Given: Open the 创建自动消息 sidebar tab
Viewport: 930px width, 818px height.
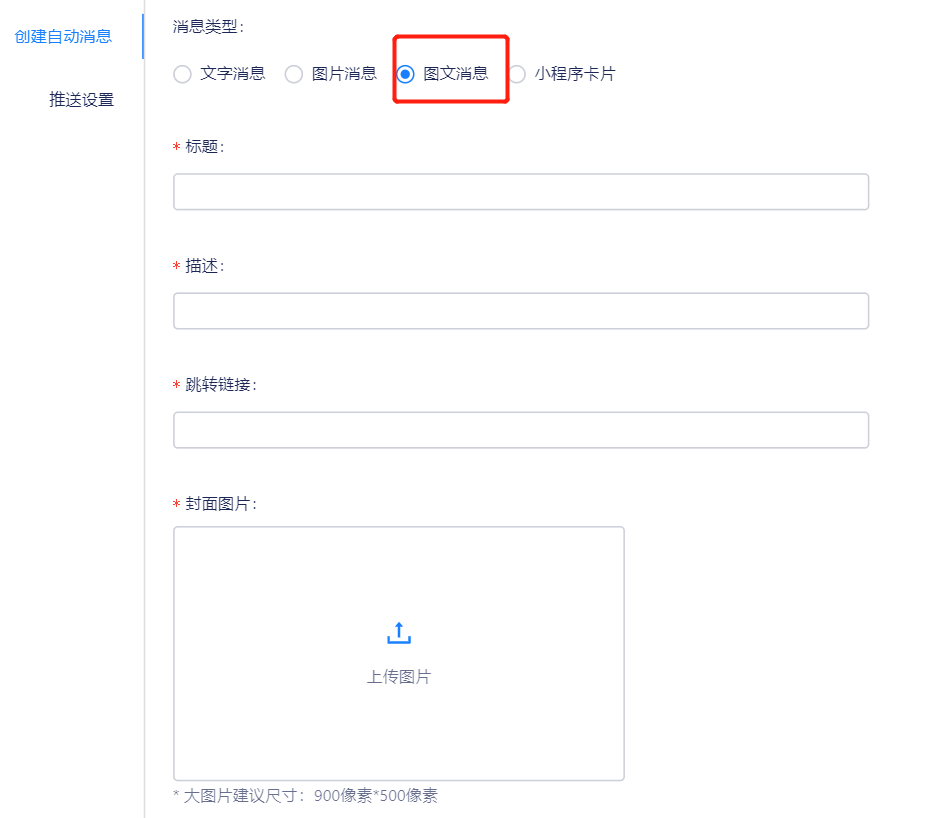Looking at the screenshot, I should click(x=63, y=37).
